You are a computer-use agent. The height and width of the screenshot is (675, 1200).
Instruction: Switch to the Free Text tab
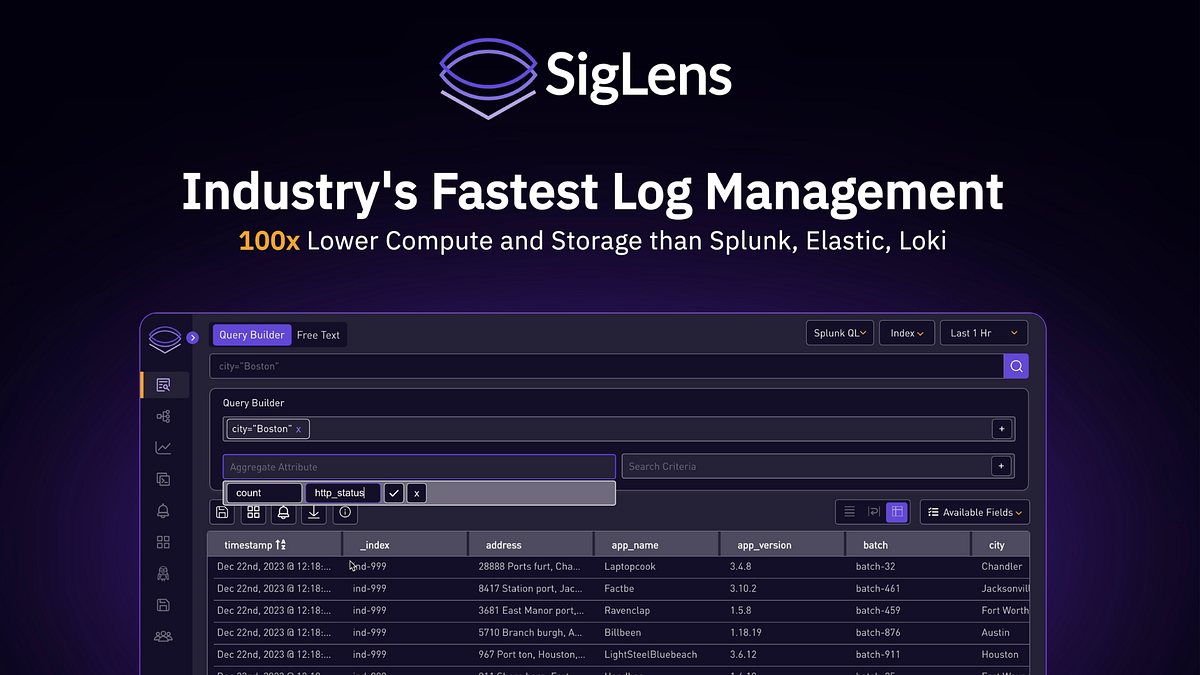tap(318, 334)
